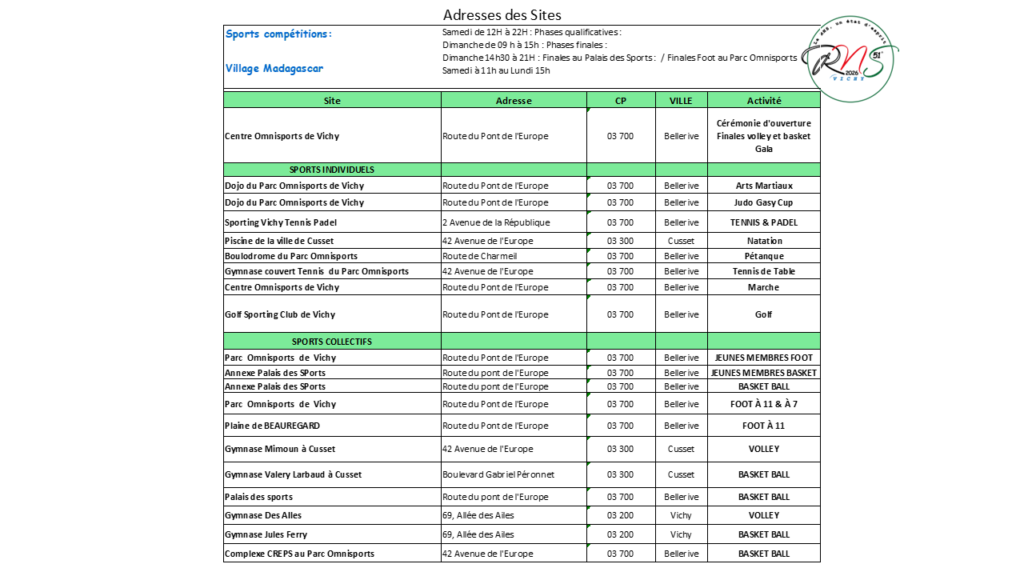Select the "Route de Charmeil" address cell
This screenshot has width=1024, height=576.
478,256
